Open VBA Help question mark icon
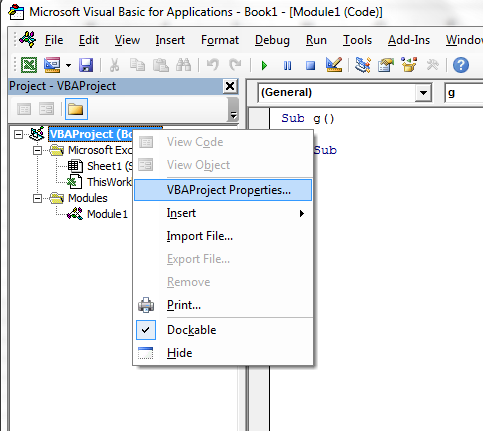The width and height of the screenshot is (483, 431). (x=461, y=65)
